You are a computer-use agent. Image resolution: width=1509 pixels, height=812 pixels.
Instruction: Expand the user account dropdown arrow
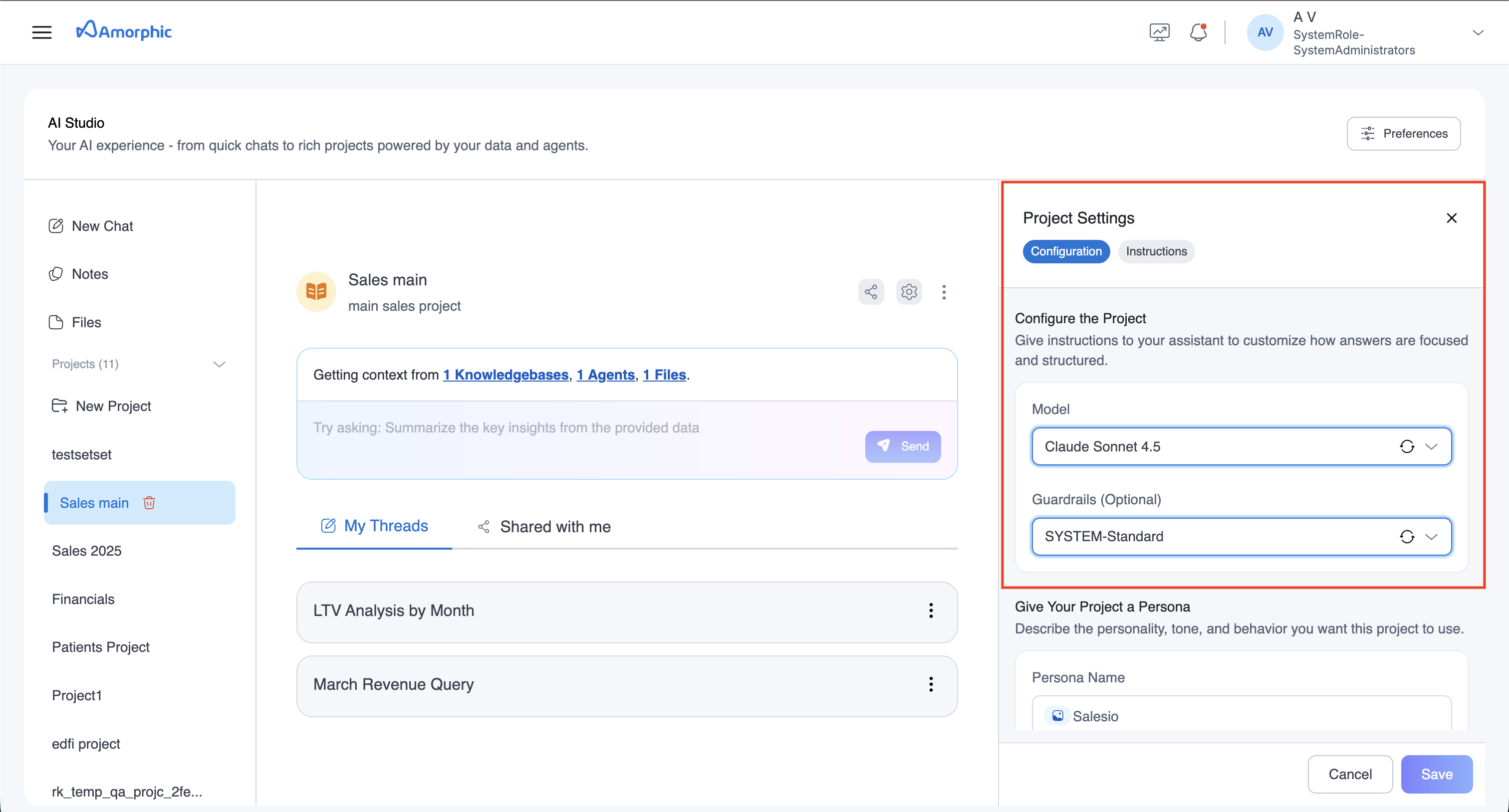pos(1478,33)
